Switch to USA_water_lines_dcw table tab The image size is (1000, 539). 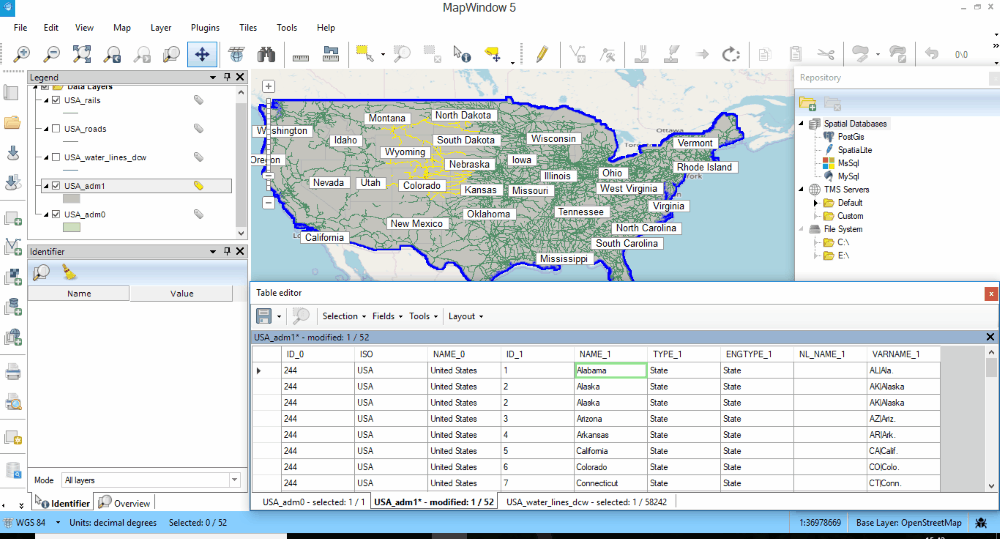tap(587, 502)
